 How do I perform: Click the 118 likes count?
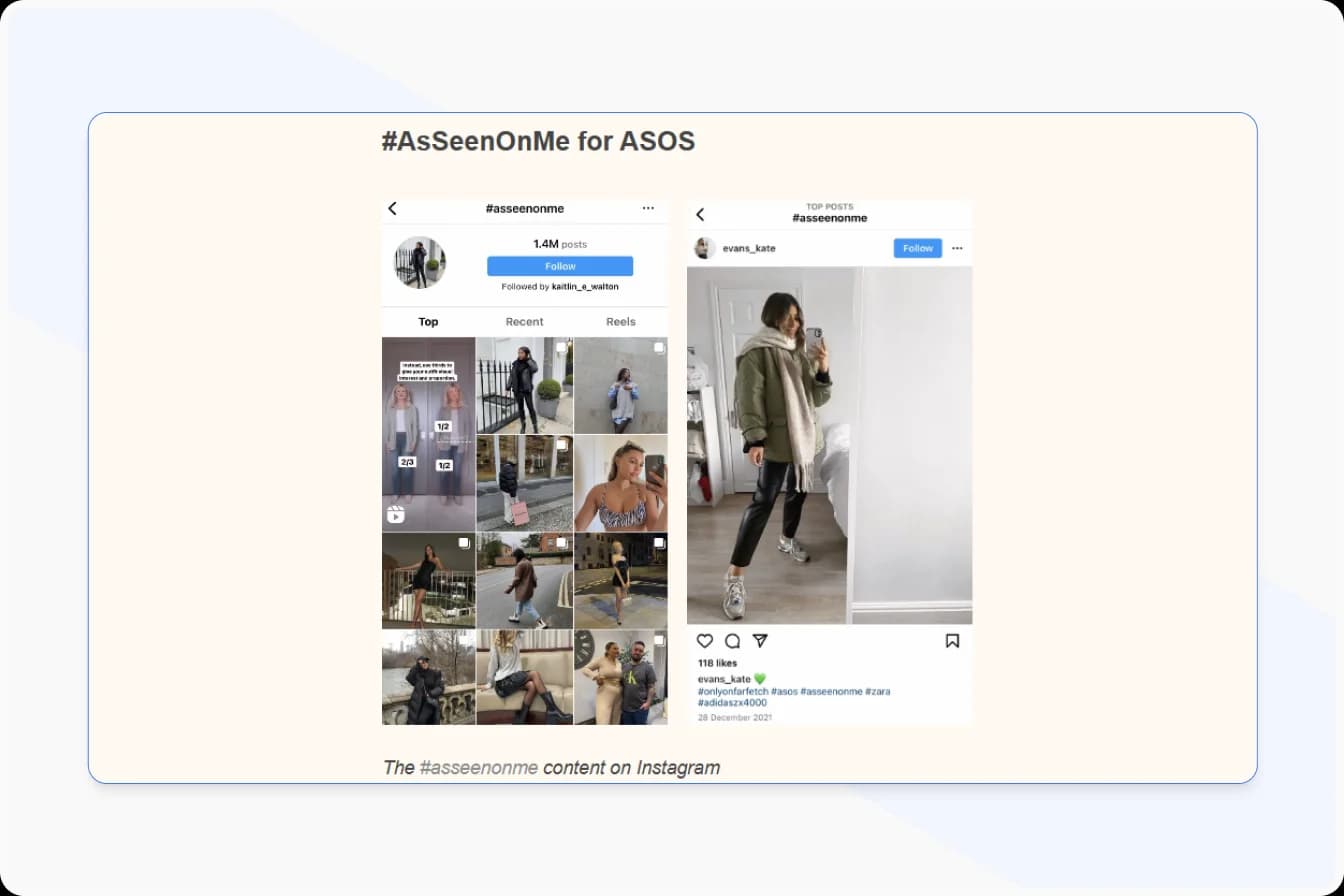click(717, 663)
